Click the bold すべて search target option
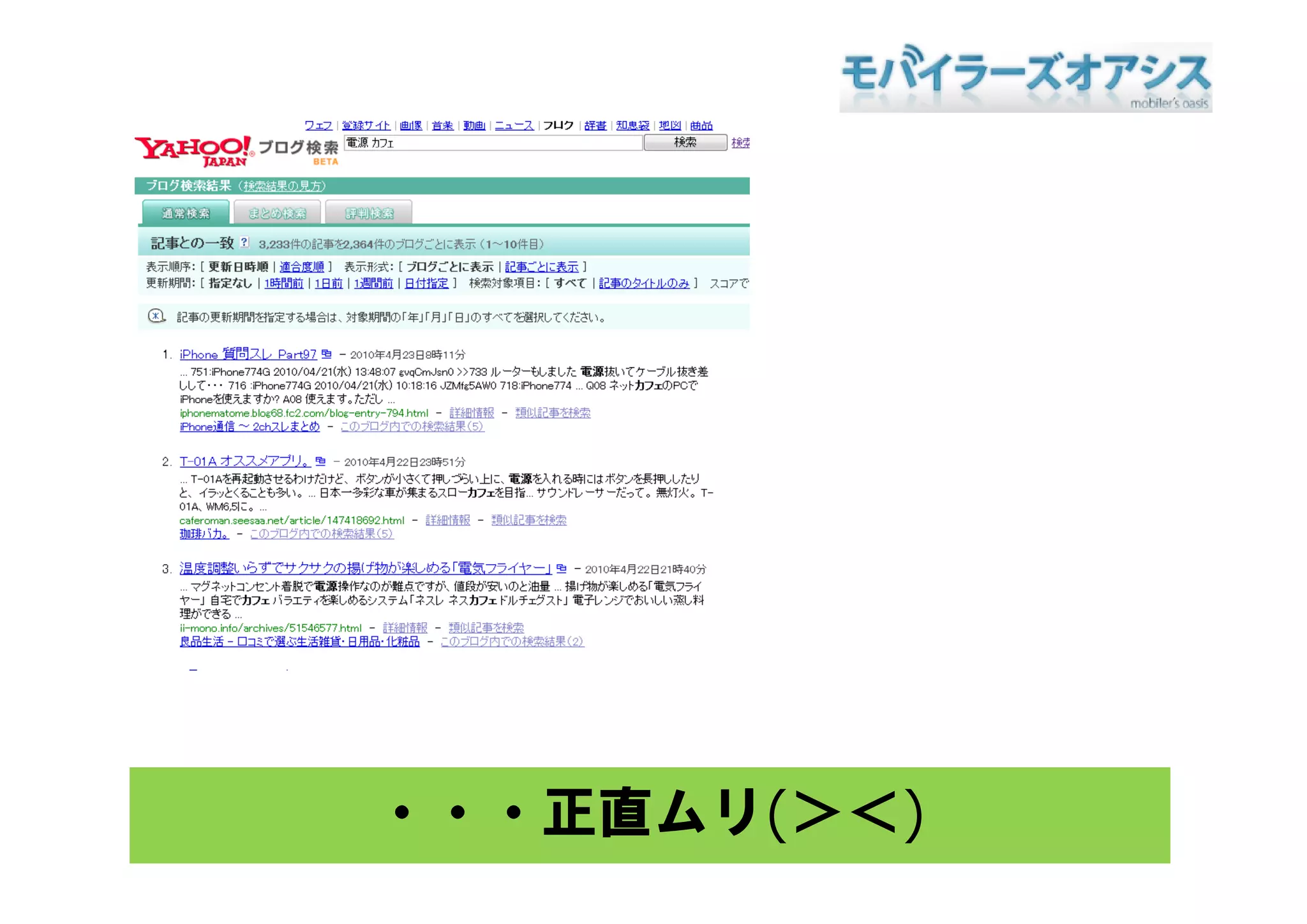 pos(571,283)
